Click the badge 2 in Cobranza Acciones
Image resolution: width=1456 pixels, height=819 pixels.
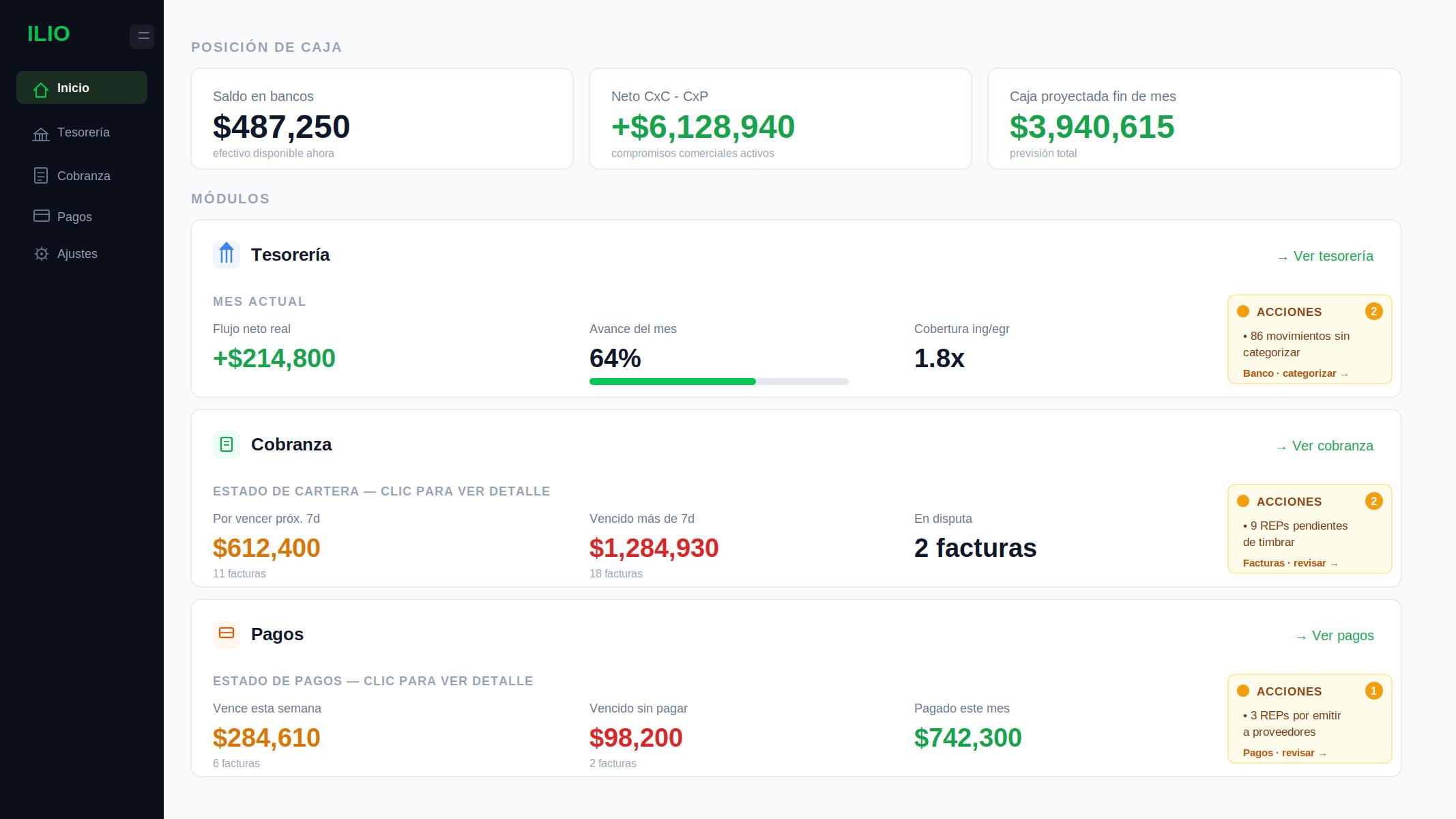1373,501
